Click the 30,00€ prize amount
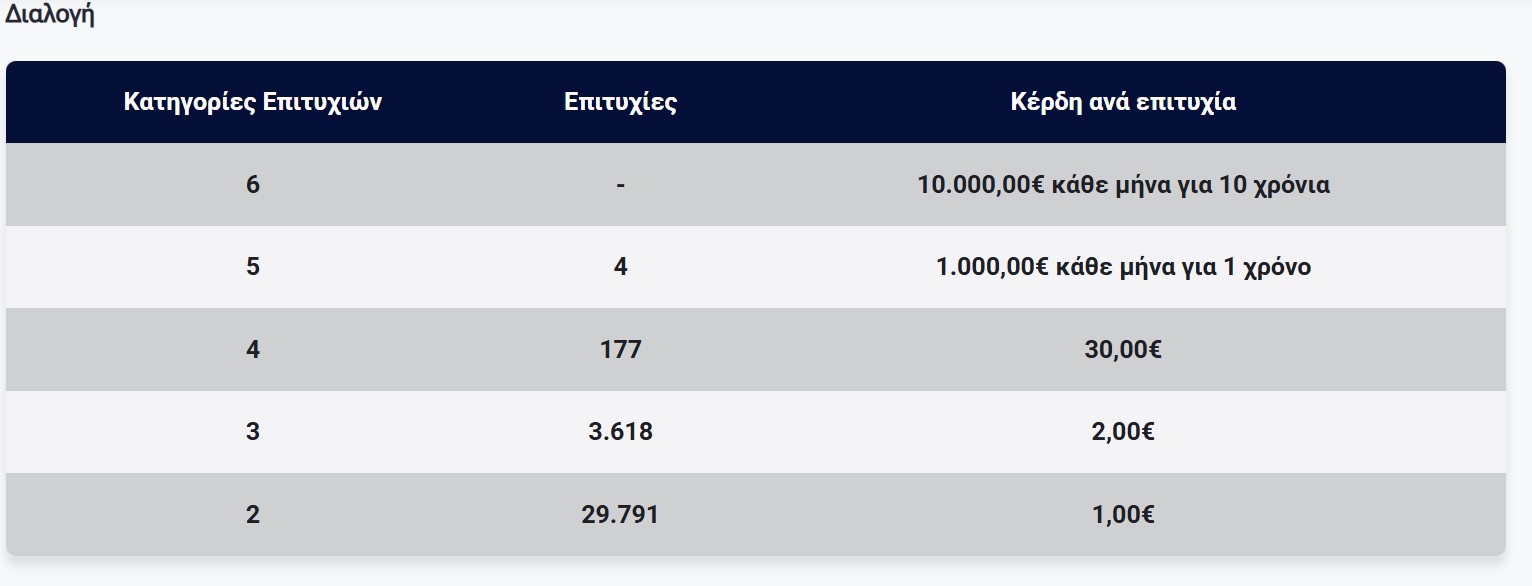The width and height of the screenshot is (1532, 586). [x=1123, y=349]
